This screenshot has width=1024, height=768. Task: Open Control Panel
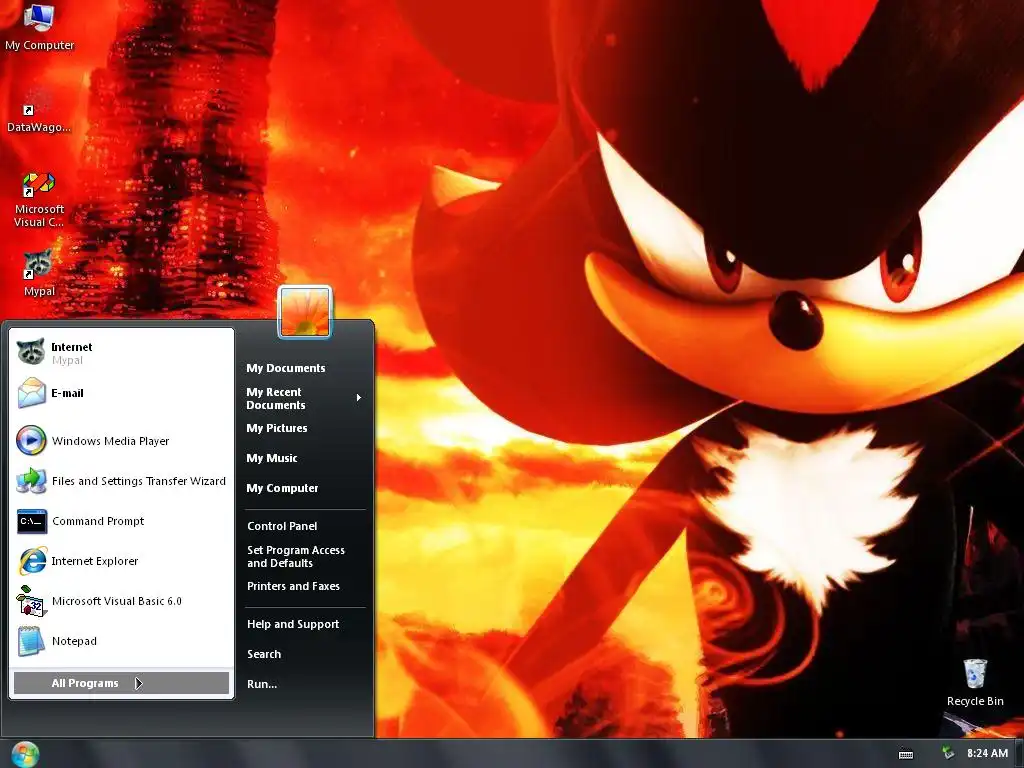tap(282, 526)
